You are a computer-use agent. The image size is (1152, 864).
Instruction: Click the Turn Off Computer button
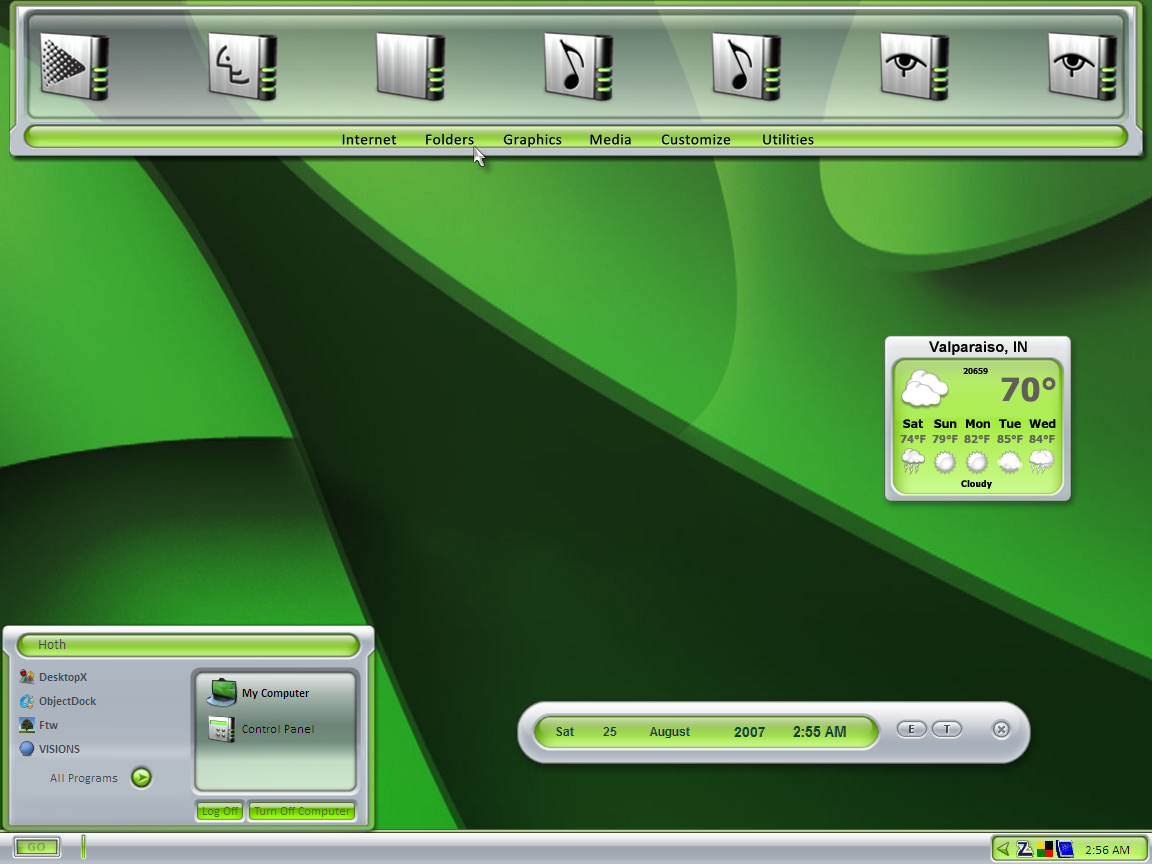(302, 811)
